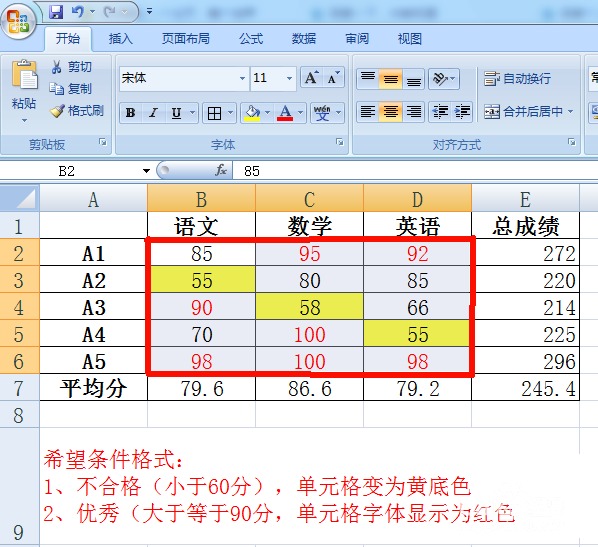Decrease the cell indent
Screen dimensions: 598x547
(440, 112)
